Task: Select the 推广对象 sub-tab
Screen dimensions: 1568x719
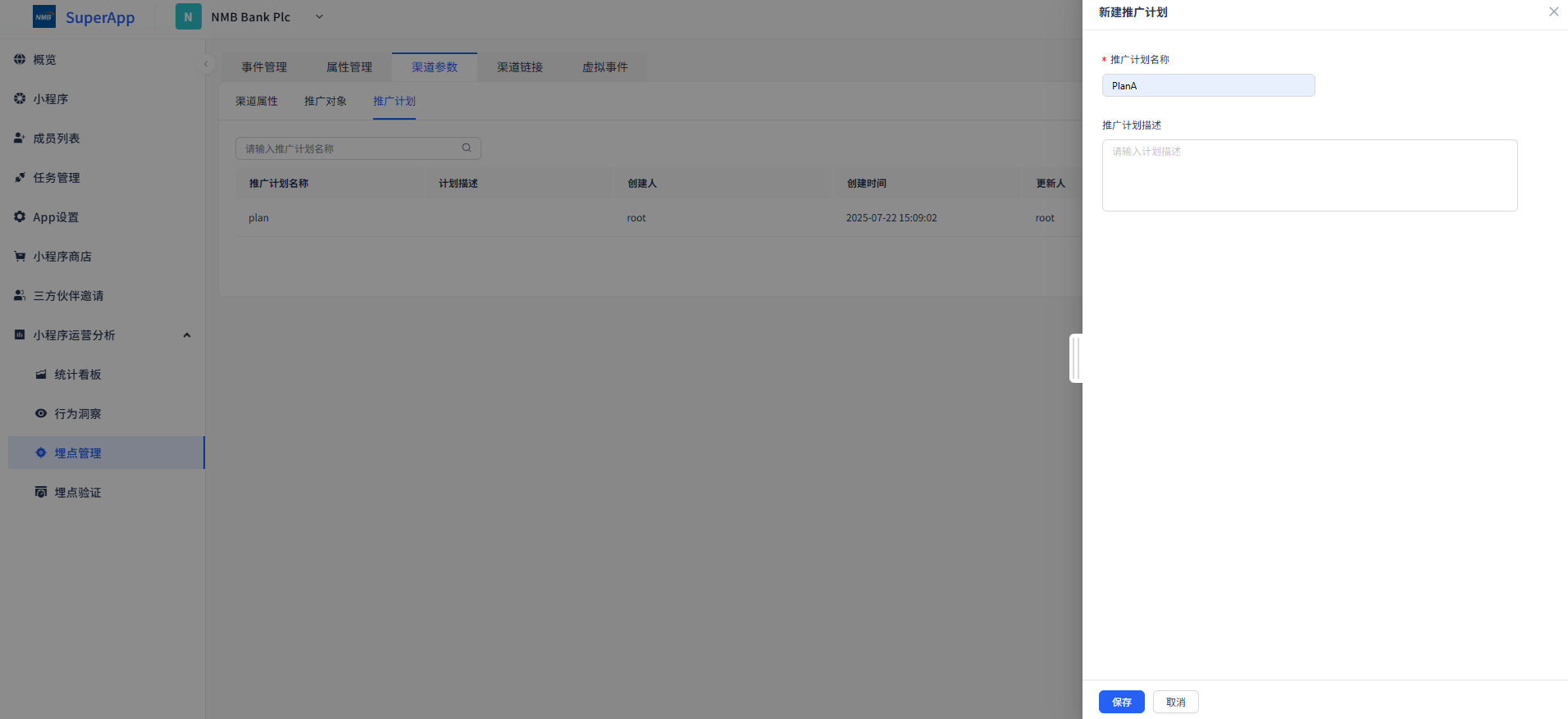Action: tap(326, 101)
